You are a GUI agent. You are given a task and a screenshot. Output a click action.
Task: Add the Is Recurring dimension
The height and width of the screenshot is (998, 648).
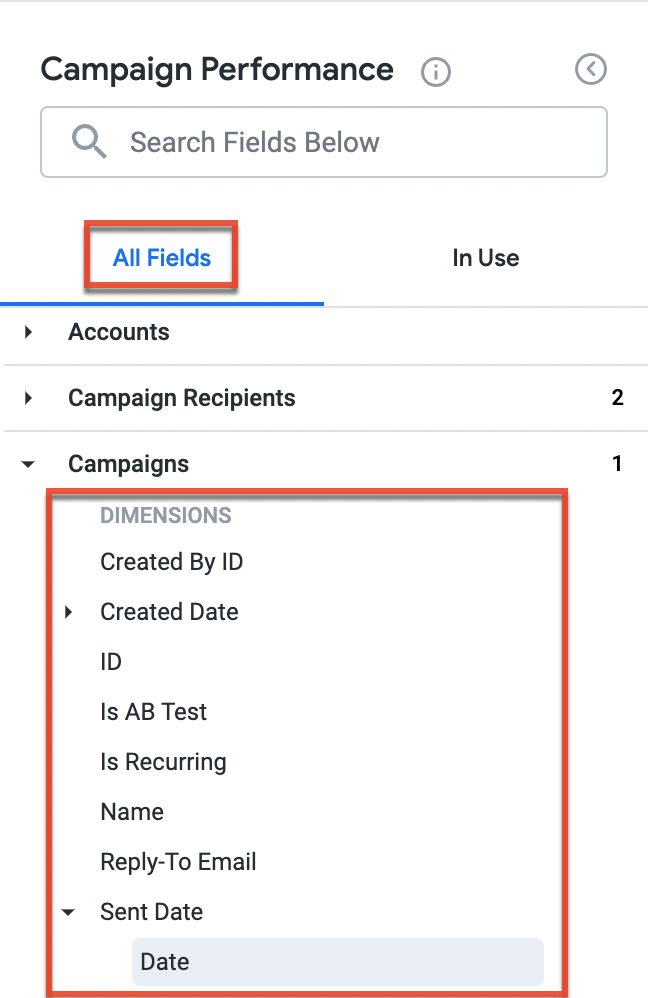pyautogui.click(x=163, y=762)
